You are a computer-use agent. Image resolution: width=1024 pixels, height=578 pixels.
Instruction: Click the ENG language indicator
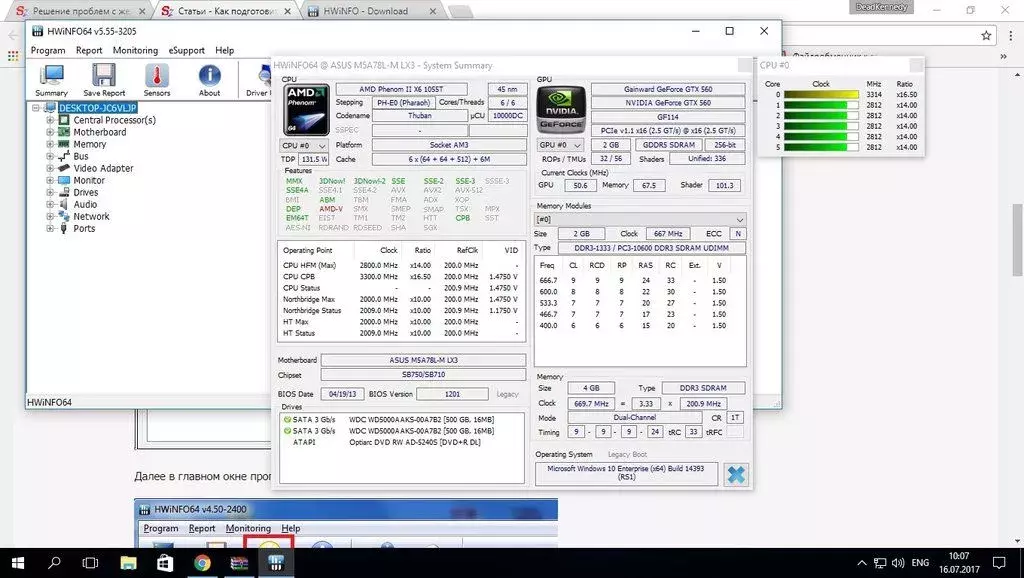(920, 563)
